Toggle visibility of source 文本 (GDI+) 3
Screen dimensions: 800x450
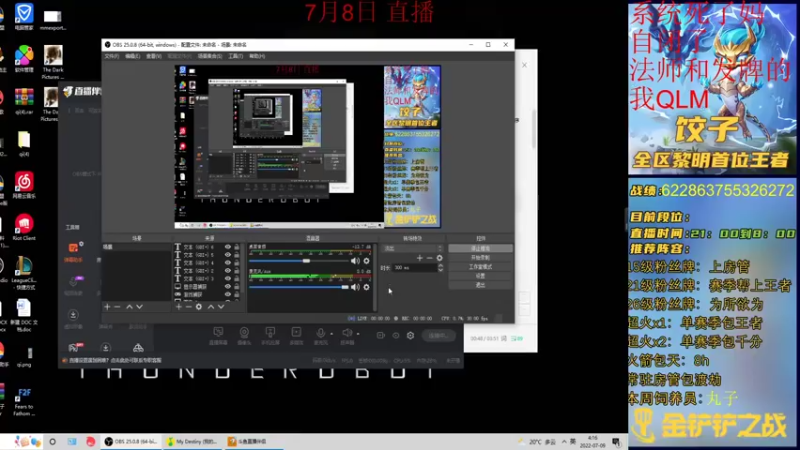click(228, 279)
